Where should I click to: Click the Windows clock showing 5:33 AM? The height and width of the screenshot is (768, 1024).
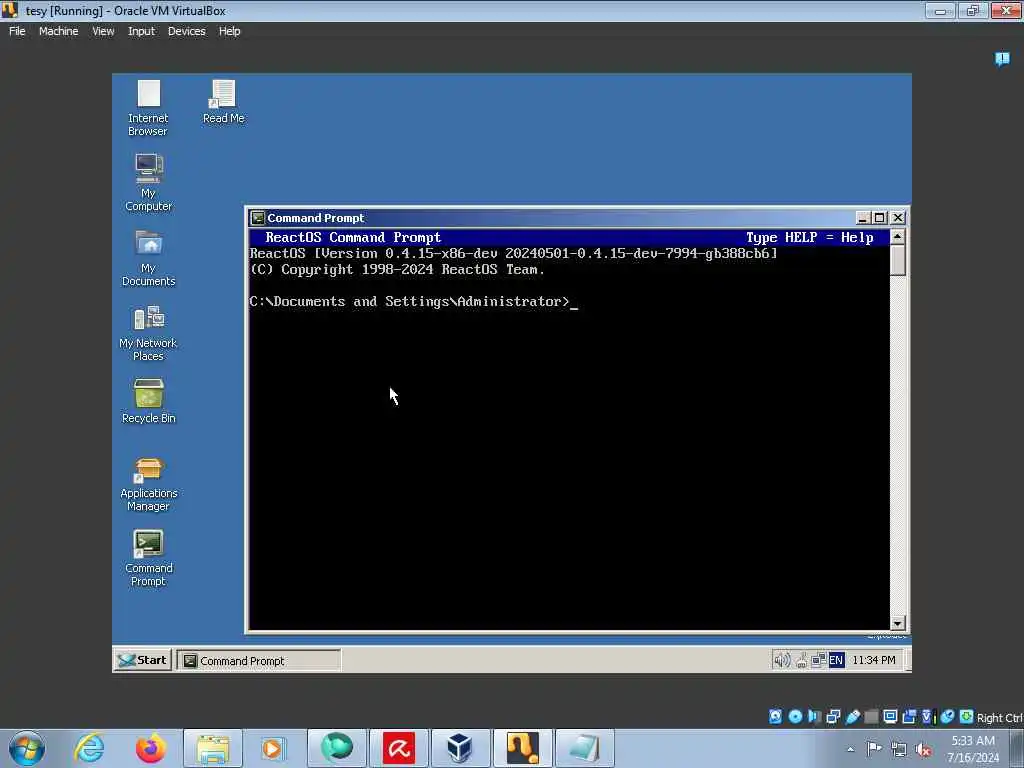point(973,749)
